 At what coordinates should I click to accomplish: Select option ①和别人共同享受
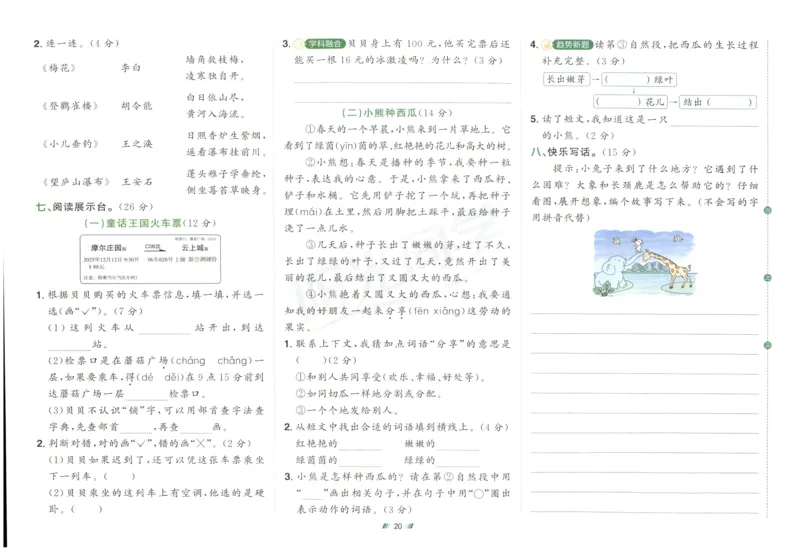(x=390, y=377)
